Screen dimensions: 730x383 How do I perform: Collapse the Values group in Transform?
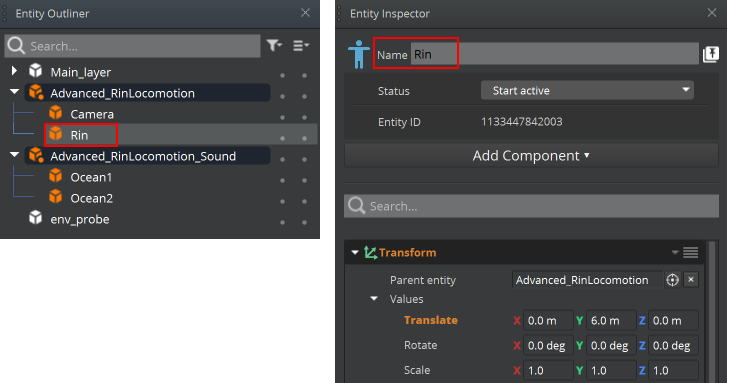click(x=374, y=299)
